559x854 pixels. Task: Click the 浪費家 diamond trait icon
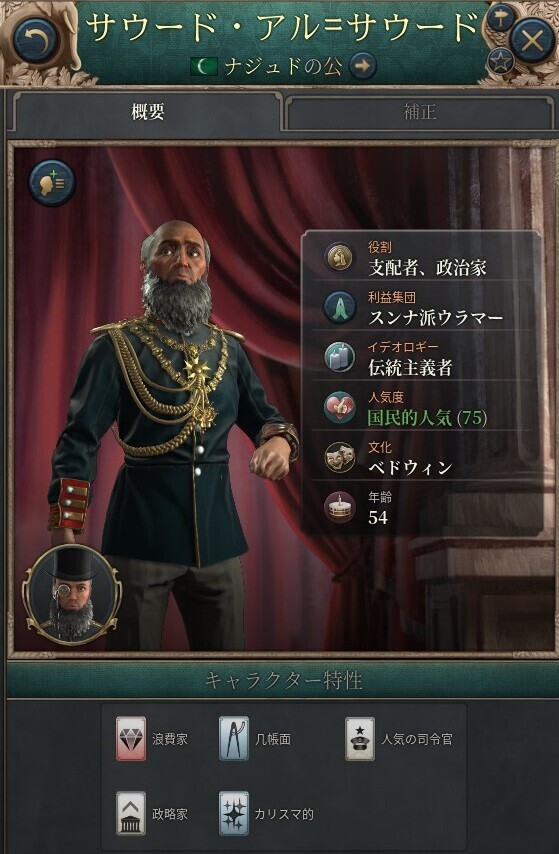131,739
